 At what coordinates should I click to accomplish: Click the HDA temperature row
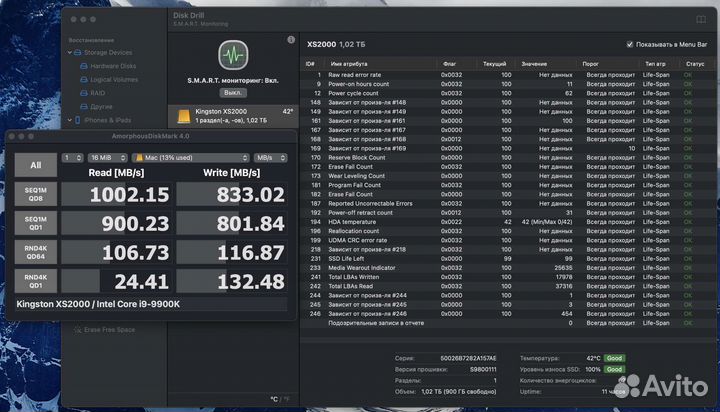tap(507, 222)
